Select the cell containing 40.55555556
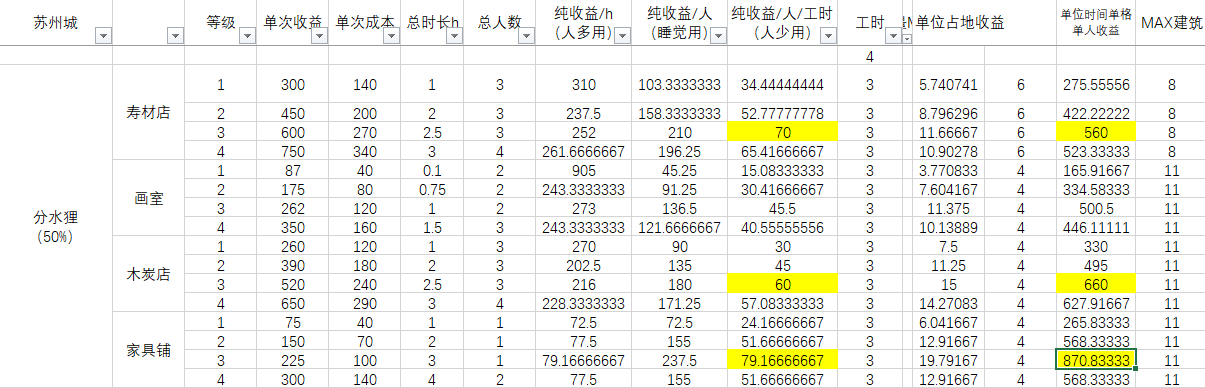The height and width of the screenshot is (388, 1205). pyautogui.click(x=783, y=227)
